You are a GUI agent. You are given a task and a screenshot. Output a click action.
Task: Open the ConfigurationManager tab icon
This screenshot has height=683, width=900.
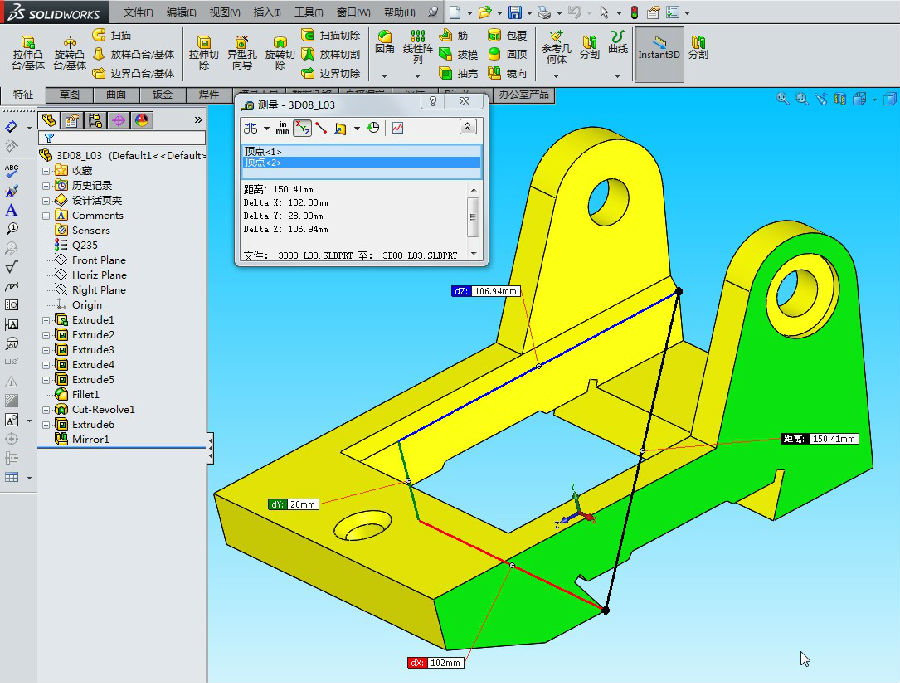[x=94, y=120]
